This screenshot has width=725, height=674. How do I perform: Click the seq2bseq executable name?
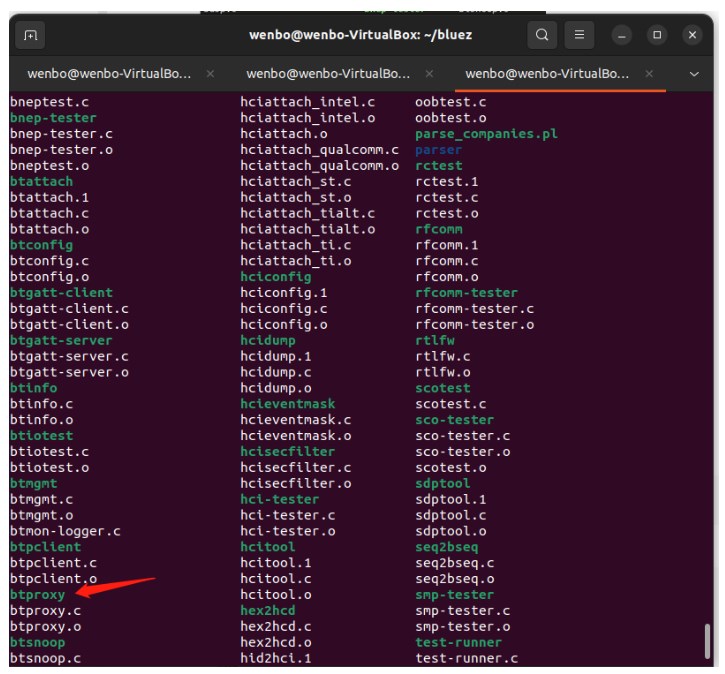click(447, 547)
